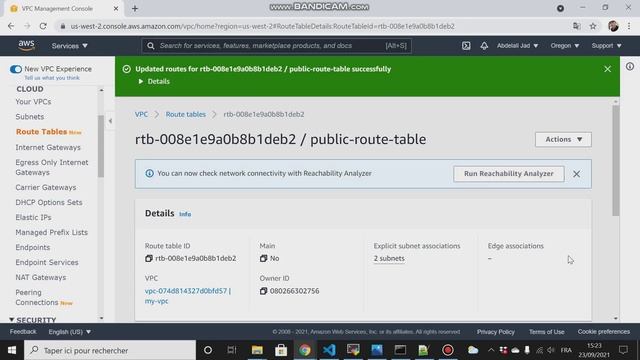Open Cookie preferences in the footer
This screenshot has height=360, width=640.
(x=604, y=332)
